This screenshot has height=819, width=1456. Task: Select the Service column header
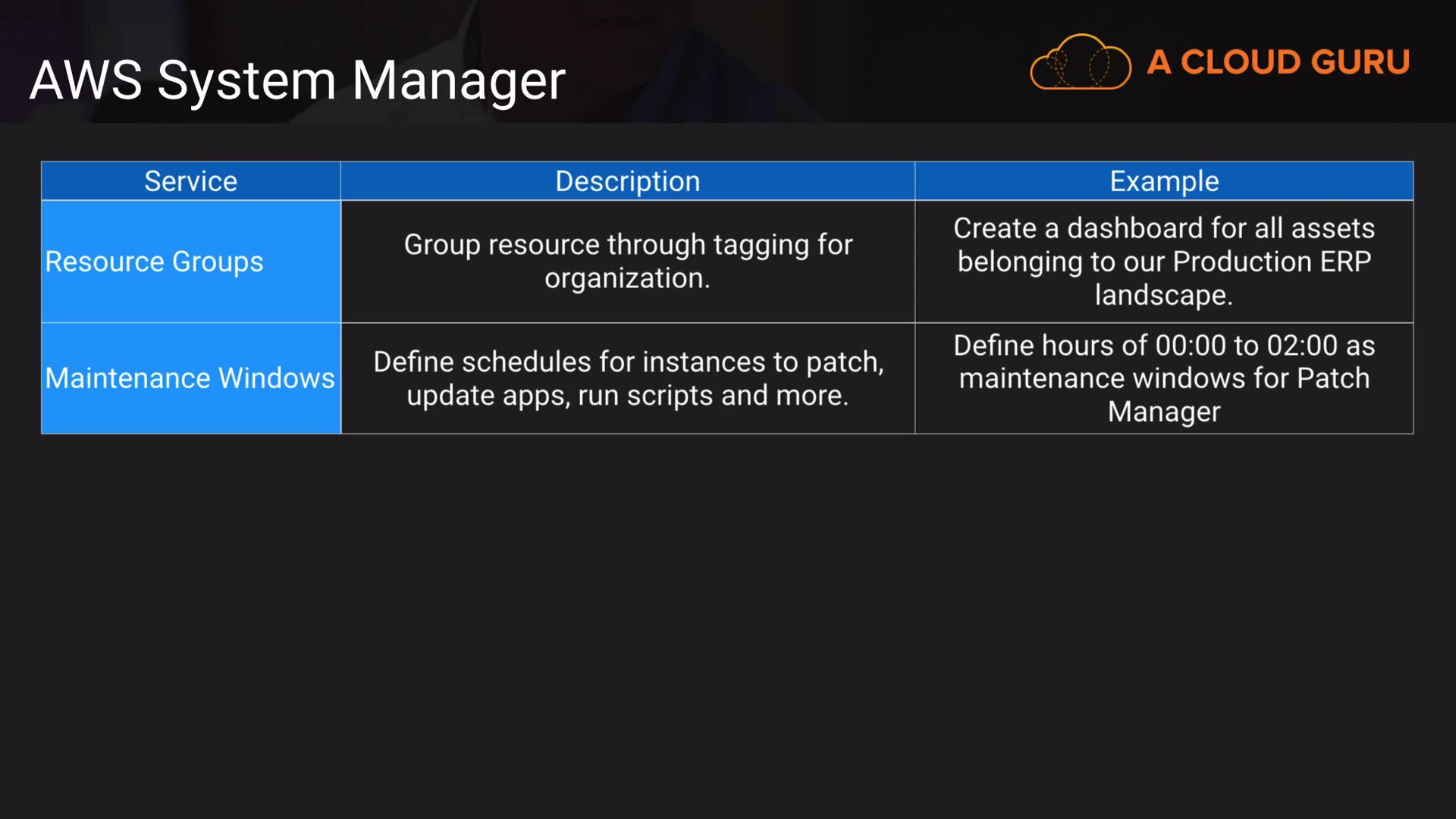[x=190, y=181]
